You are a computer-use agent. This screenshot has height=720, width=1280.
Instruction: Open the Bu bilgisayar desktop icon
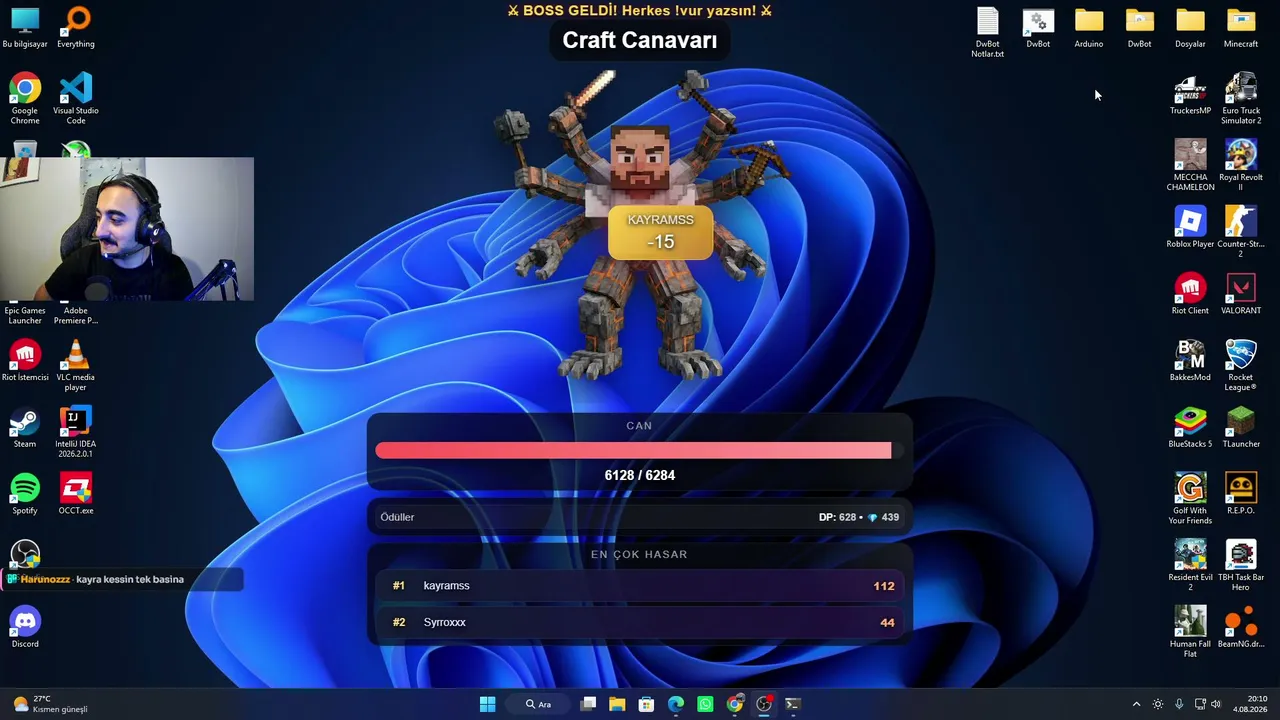point(25,27)
